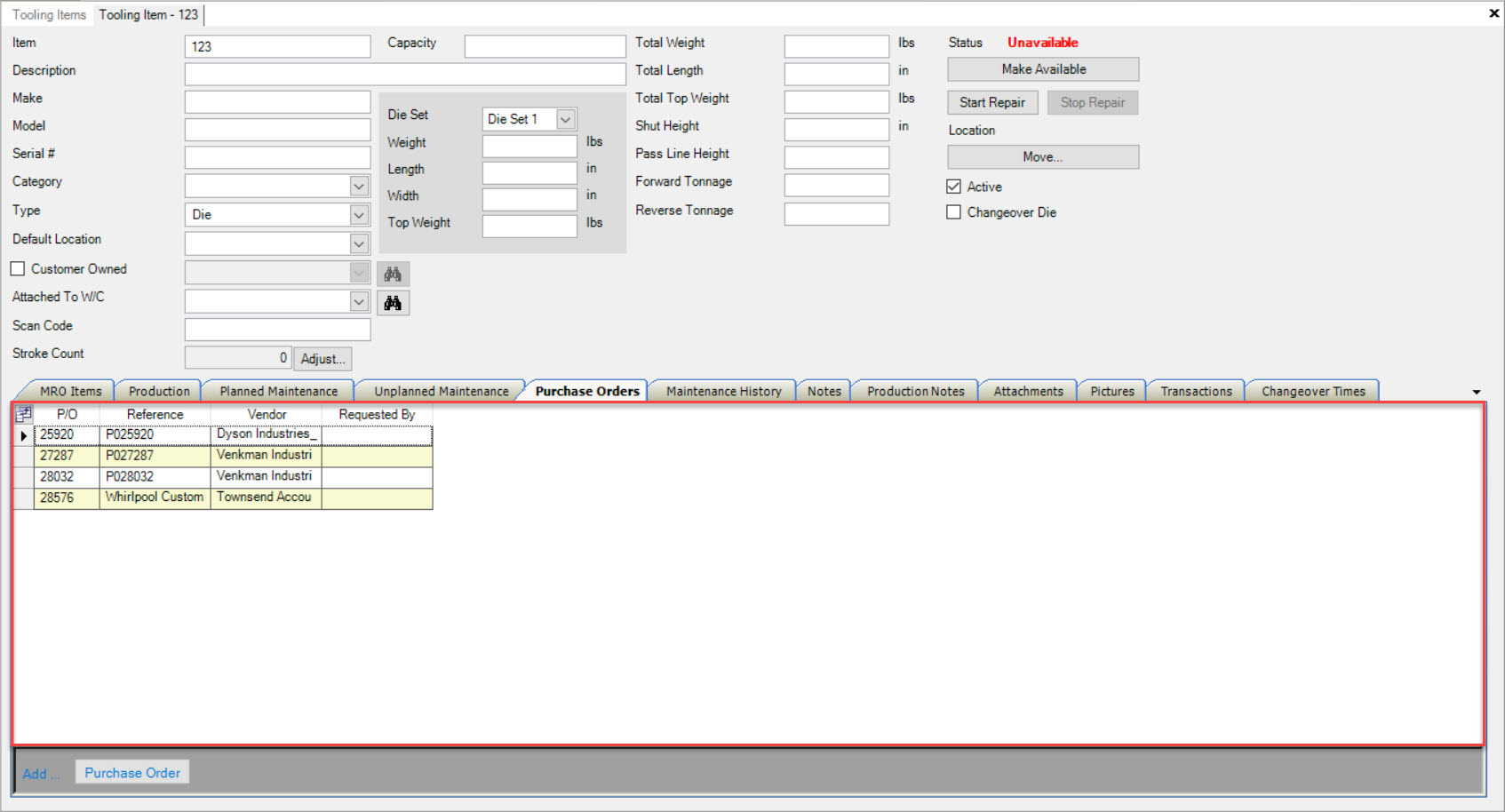Click the Forward Tonnage input field
This screenshot has width=1505, height=812.
pos(837,185)
